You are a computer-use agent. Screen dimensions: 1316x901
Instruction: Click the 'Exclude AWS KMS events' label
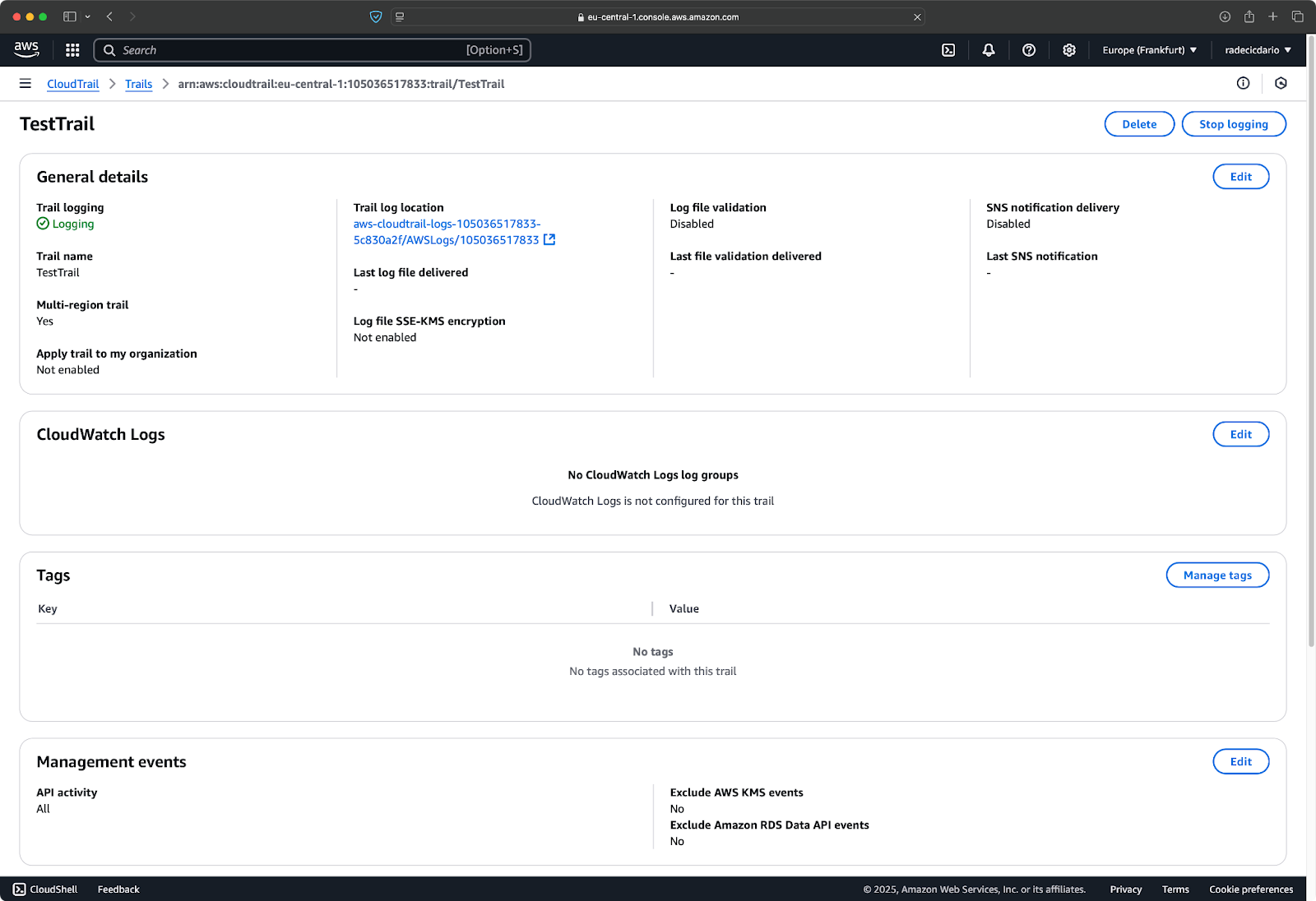[736, 792]
